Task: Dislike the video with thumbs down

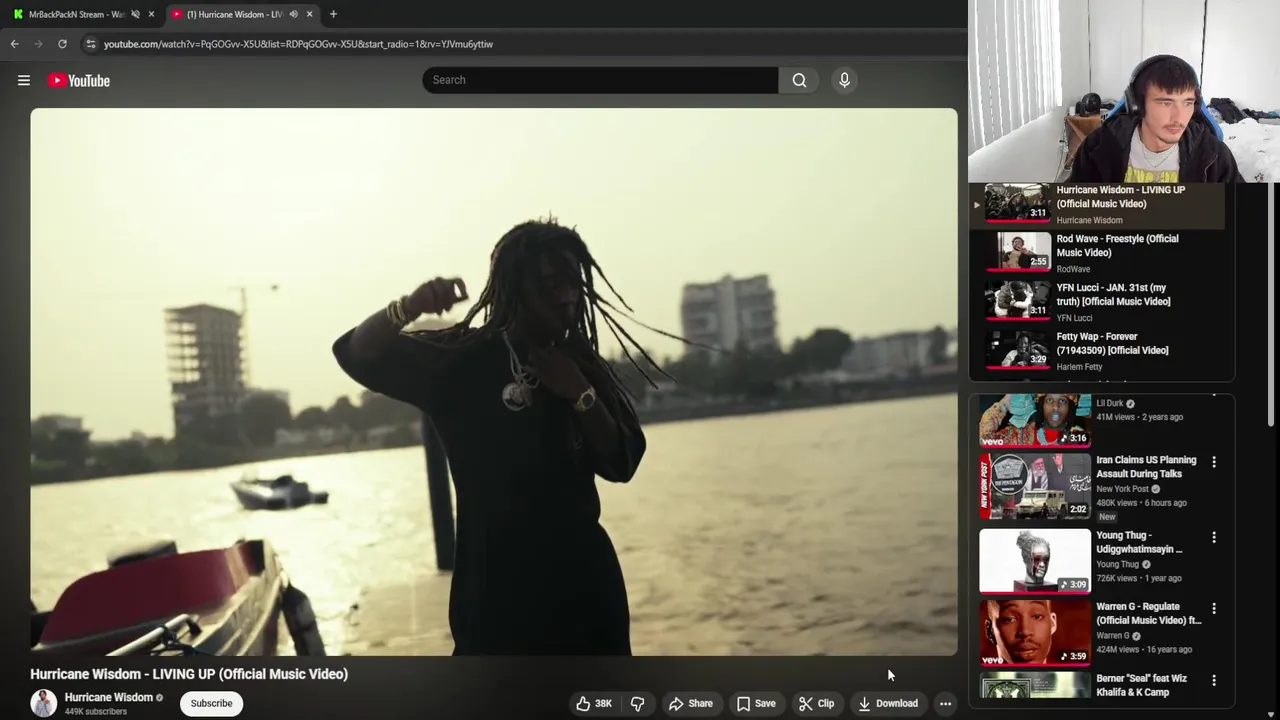Action: pos(638,704)
